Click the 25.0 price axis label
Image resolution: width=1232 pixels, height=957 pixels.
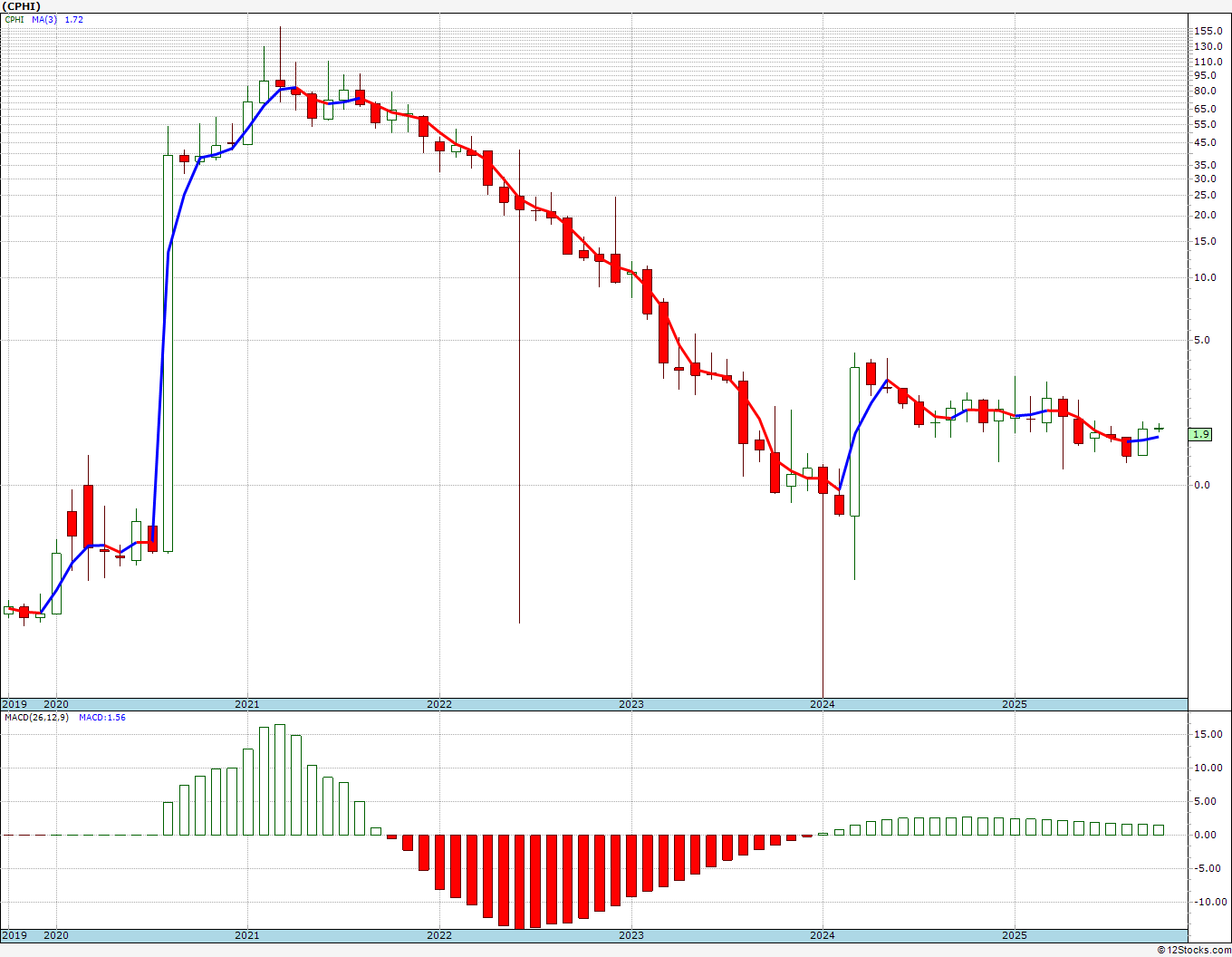[x=1205, y=195]
